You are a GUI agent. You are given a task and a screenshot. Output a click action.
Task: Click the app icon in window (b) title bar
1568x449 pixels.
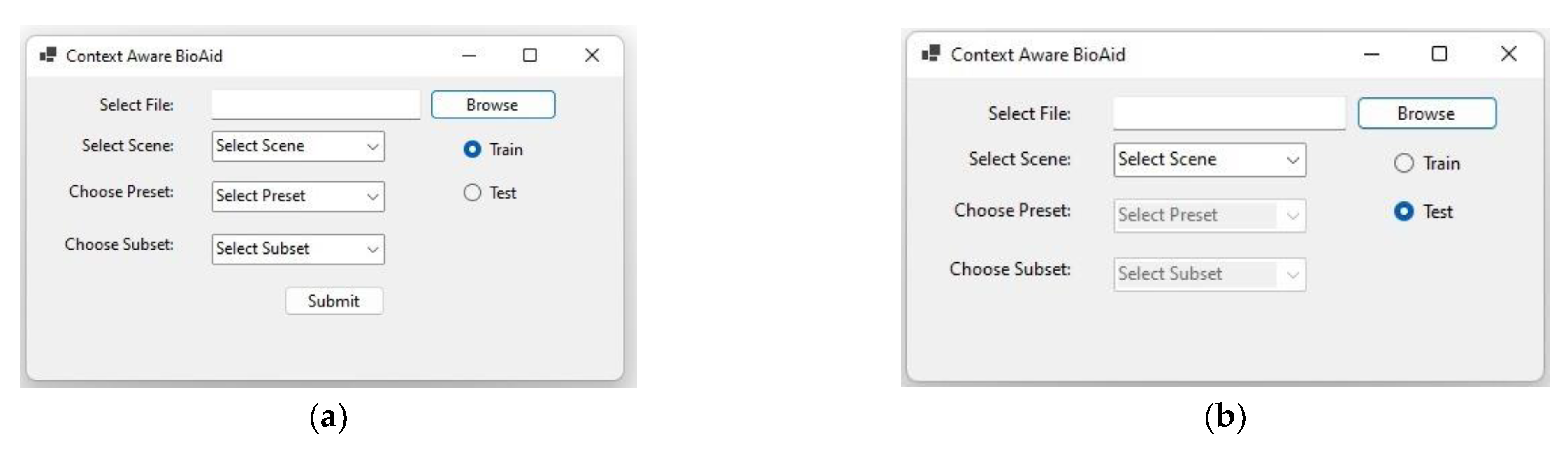point(931,53)
